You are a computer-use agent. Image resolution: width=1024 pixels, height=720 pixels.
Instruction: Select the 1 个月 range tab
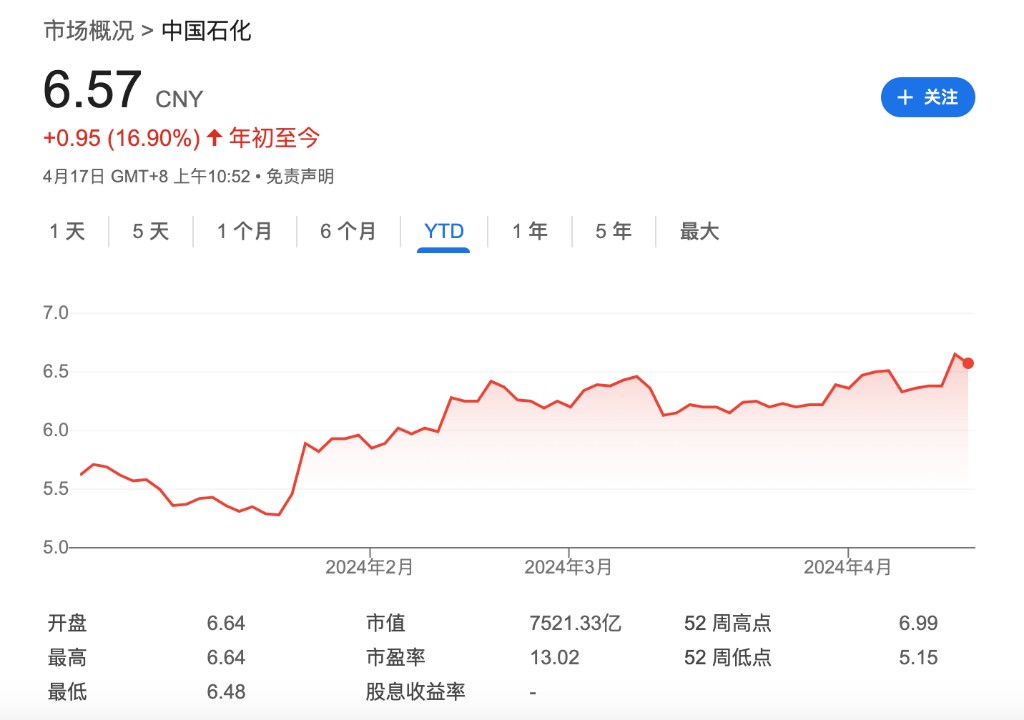click(244, 231)
